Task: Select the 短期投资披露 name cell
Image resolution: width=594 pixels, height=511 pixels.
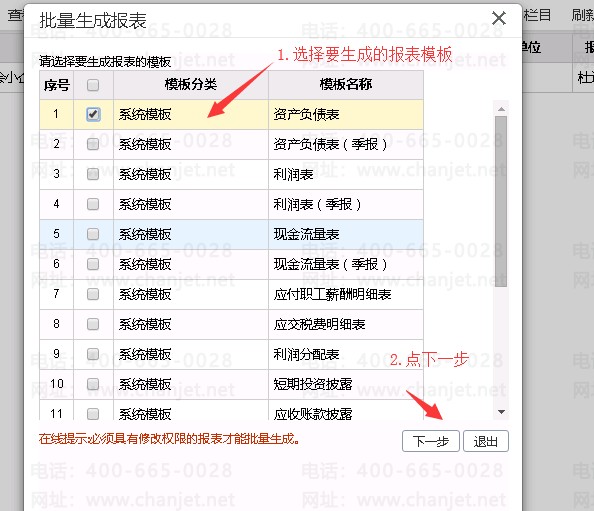Action: tap(345, 384)
